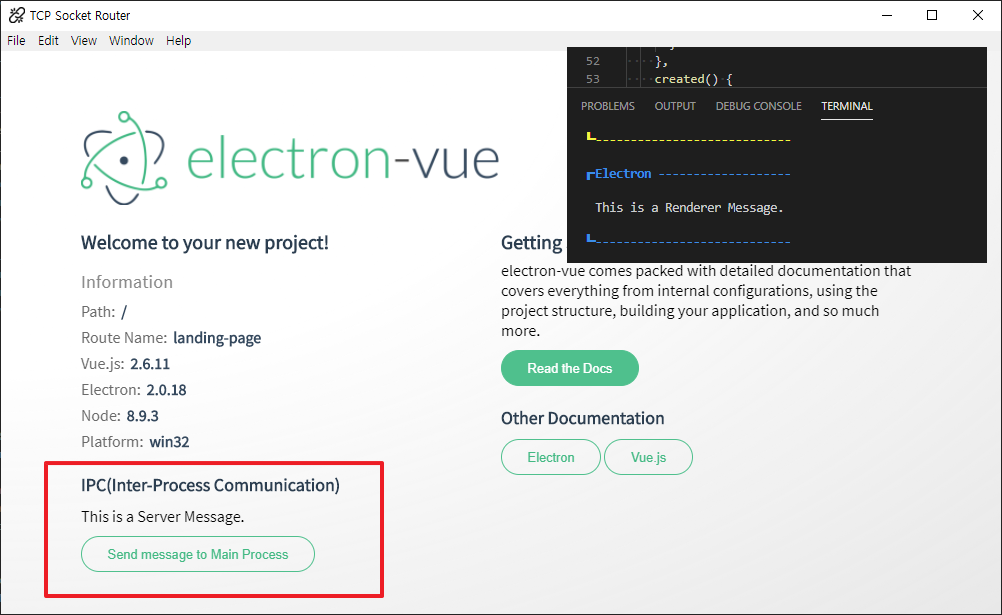Close the TCP Socket Router window

tap(978, 15)
